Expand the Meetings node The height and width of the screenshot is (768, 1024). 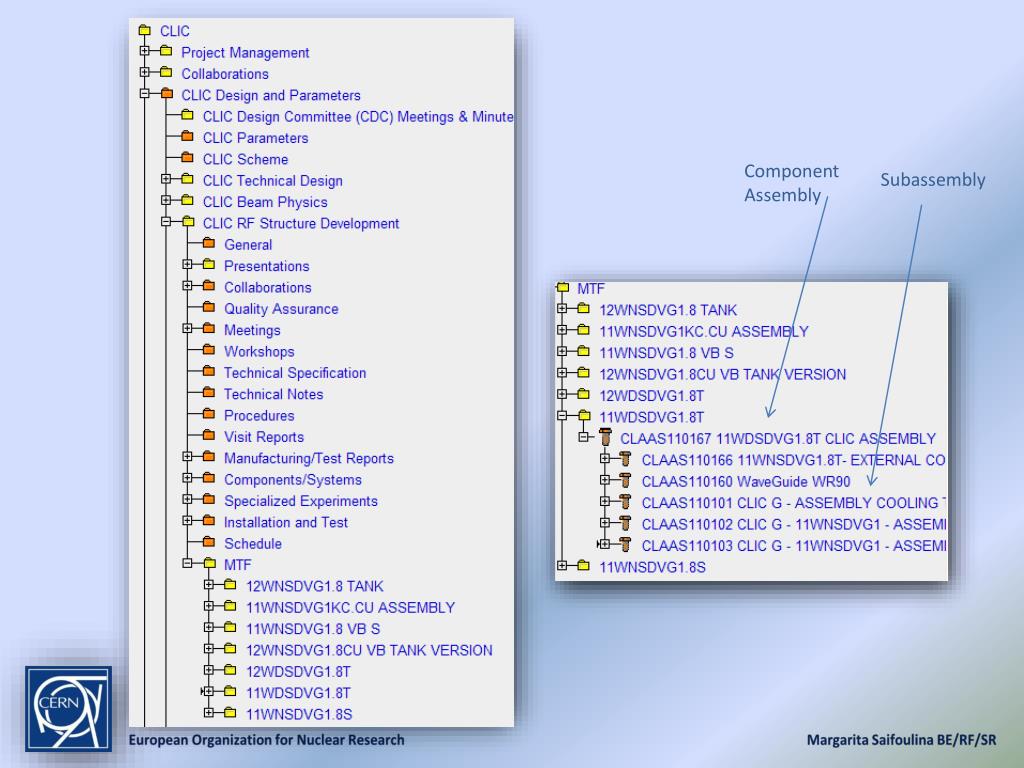pyautogui.click(x=187, y=328)
